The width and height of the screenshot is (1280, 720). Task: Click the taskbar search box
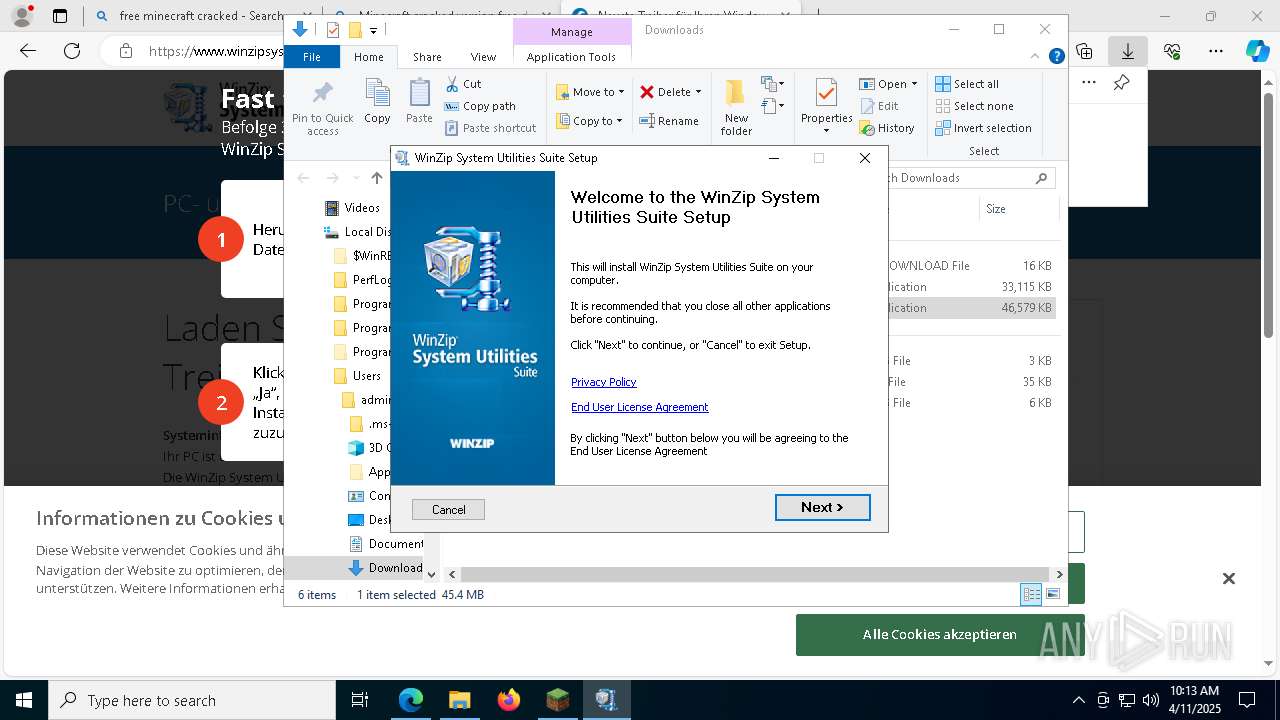(x=192, y=700)
